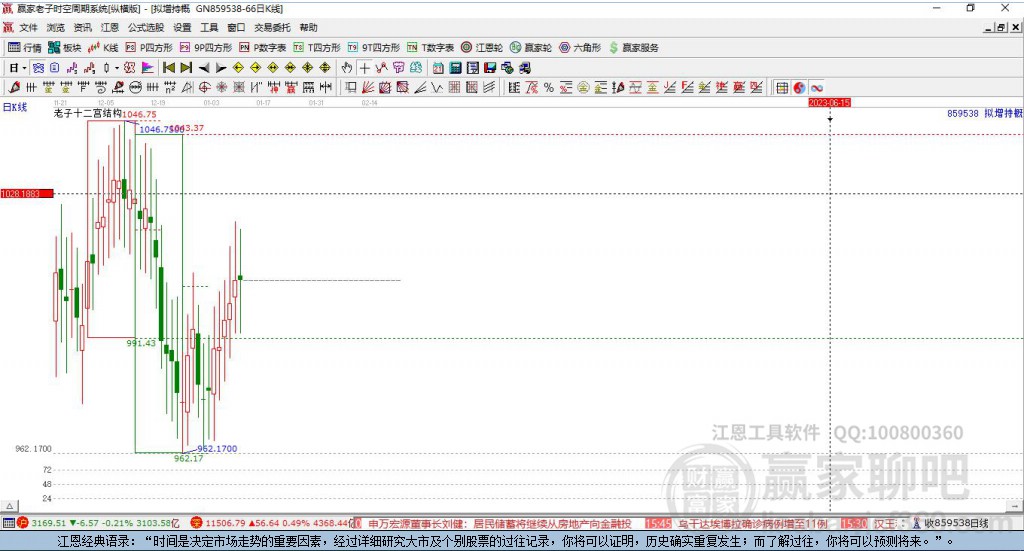Switch to the K线 chart view

[103, 48]
